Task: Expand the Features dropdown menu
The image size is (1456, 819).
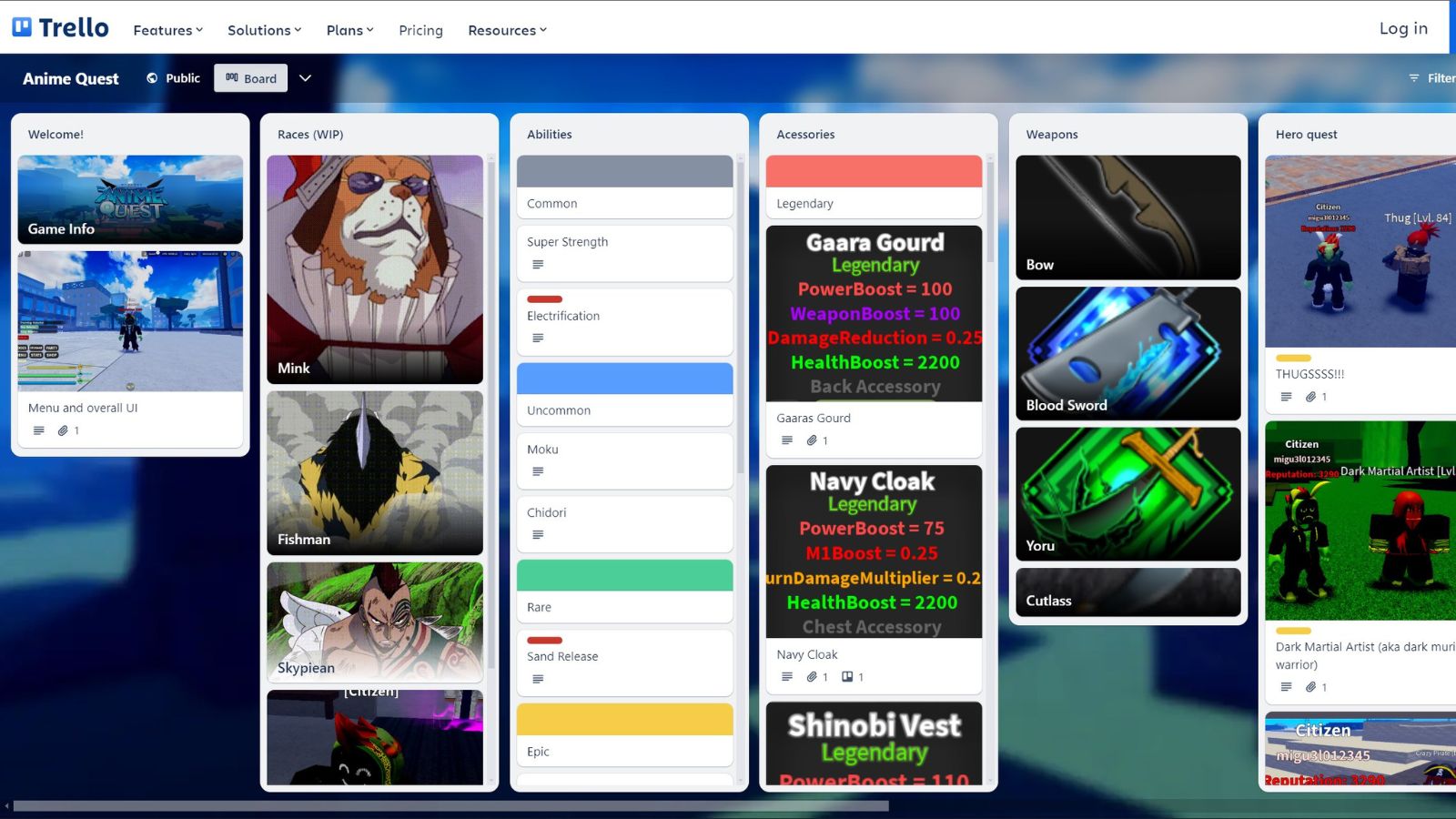Action: click(x=167, y=30)
